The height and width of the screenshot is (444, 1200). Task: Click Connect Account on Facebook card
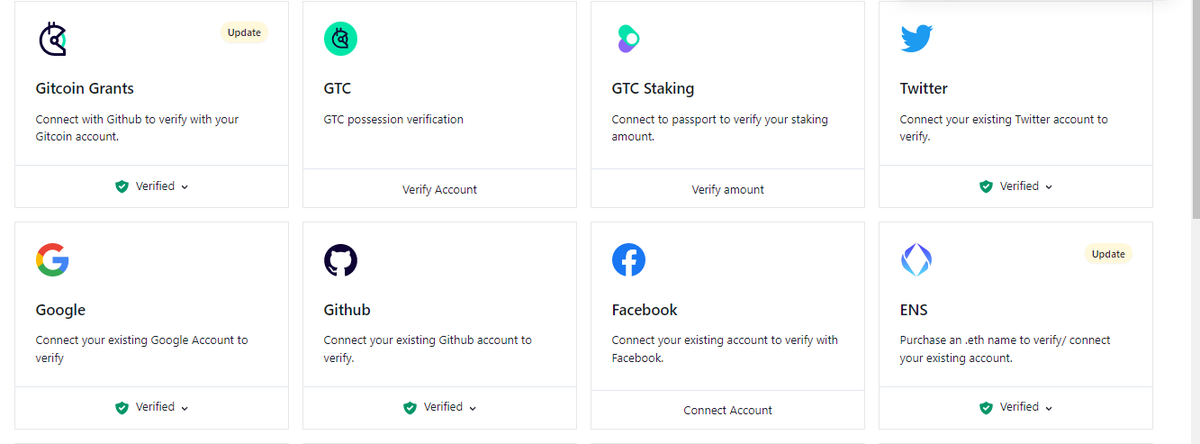[728, 410]
